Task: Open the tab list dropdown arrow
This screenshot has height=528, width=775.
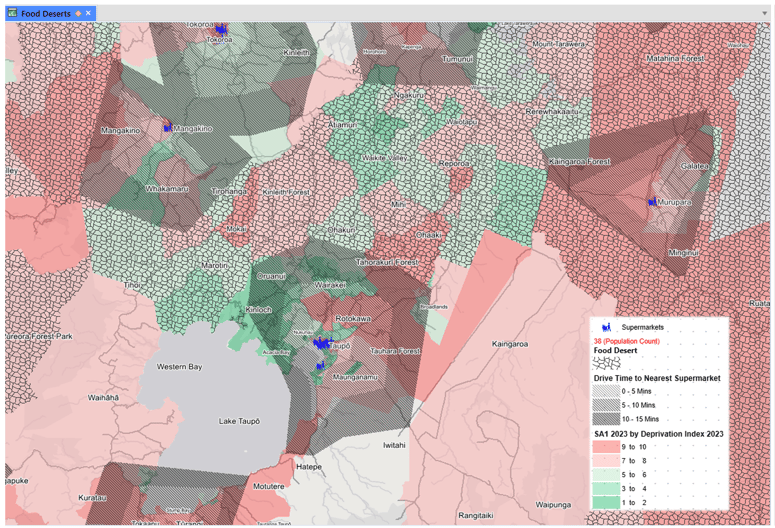Action: pos(765,13)
